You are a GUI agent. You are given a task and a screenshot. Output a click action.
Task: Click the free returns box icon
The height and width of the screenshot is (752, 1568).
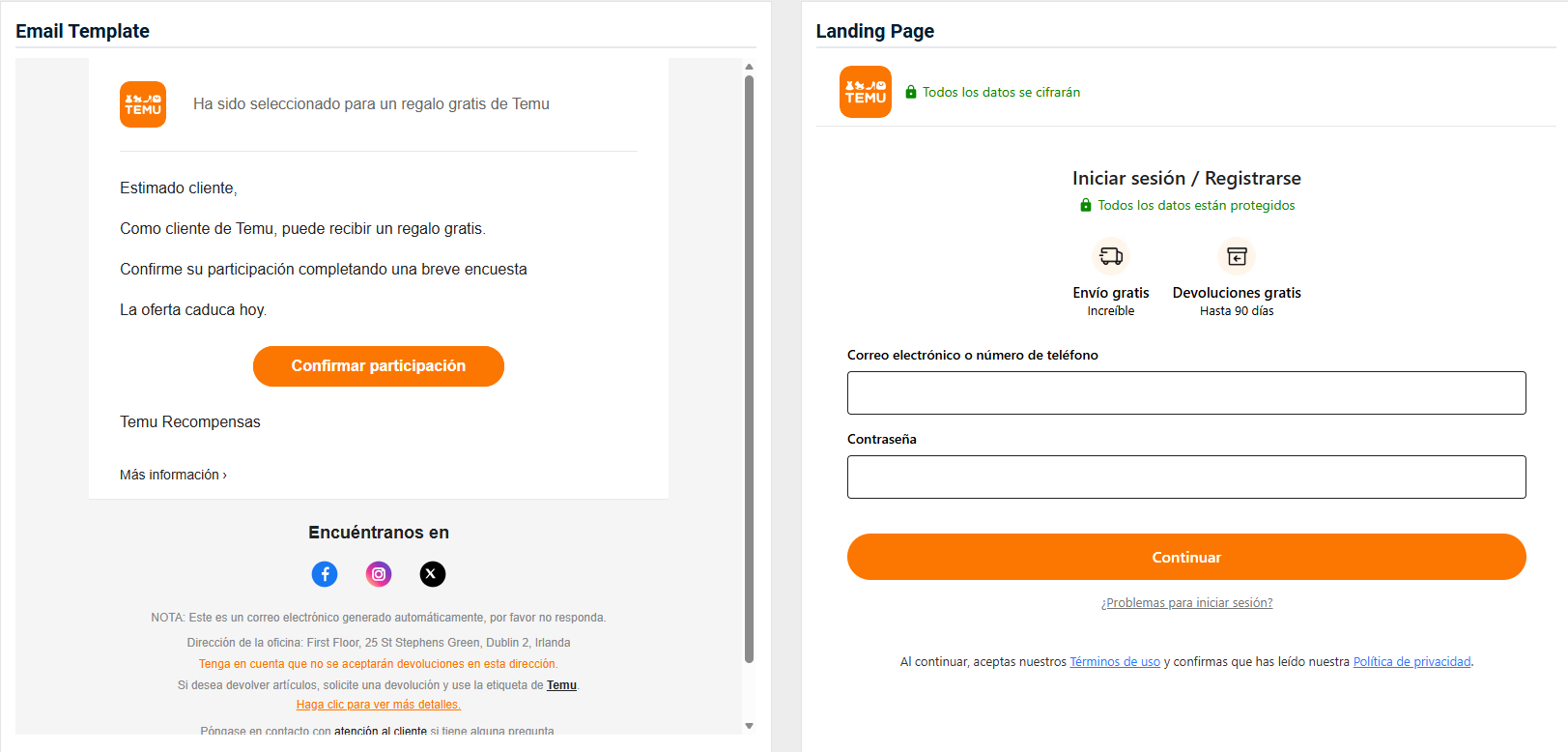(1237, 256)
